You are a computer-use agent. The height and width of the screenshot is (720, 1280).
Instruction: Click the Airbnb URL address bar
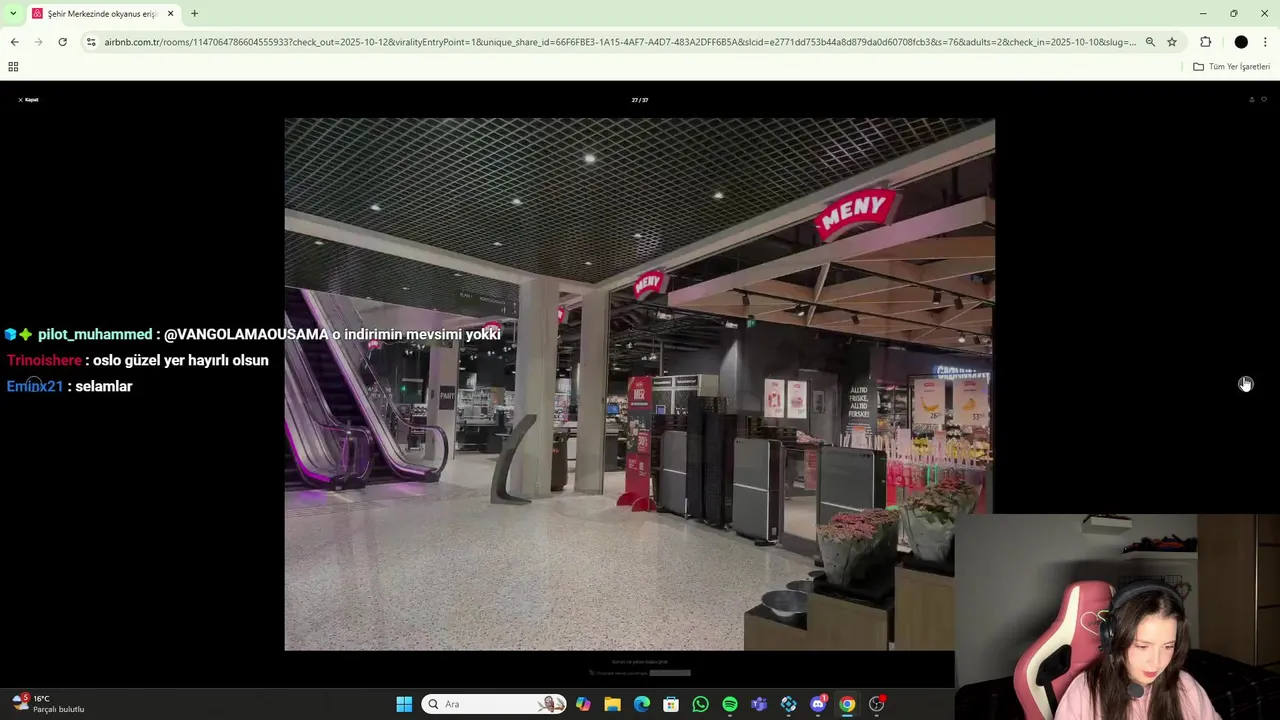click(620, 42)
